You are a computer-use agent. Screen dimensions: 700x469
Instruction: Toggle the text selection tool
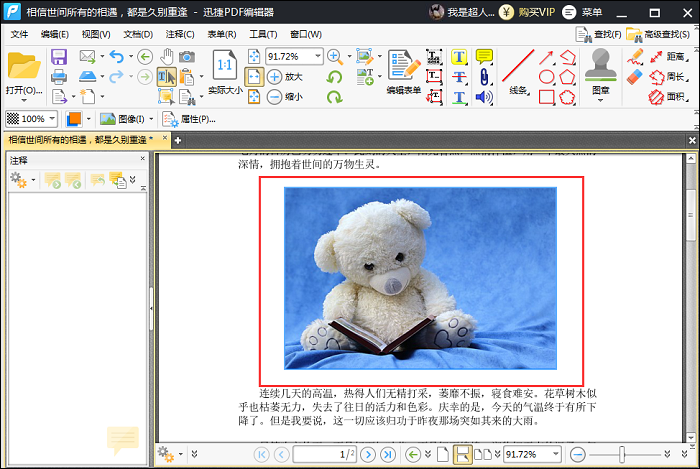click(167, 77)
